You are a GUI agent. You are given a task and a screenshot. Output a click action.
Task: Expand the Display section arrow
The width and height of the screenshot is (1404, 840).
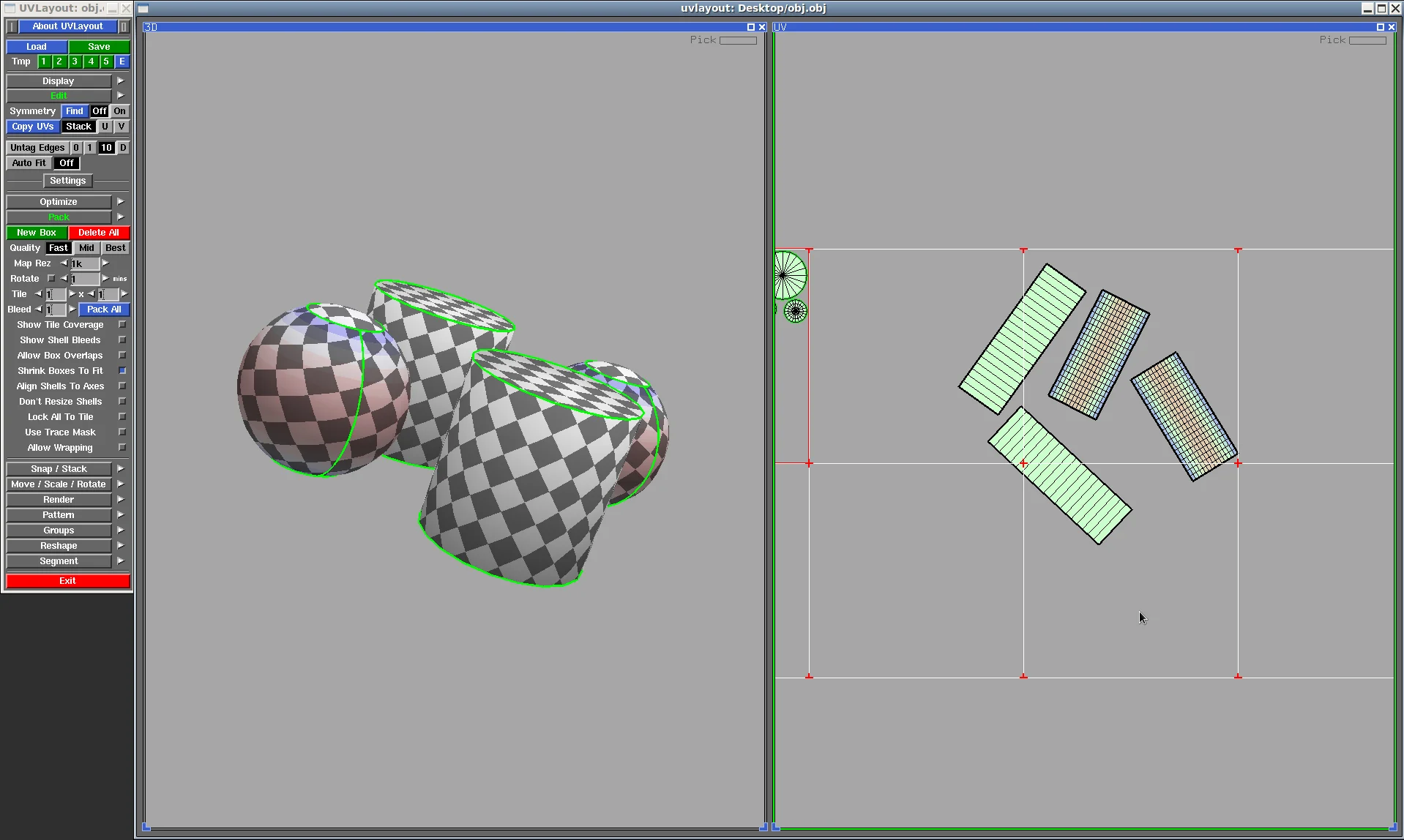[x=121, y=81]
